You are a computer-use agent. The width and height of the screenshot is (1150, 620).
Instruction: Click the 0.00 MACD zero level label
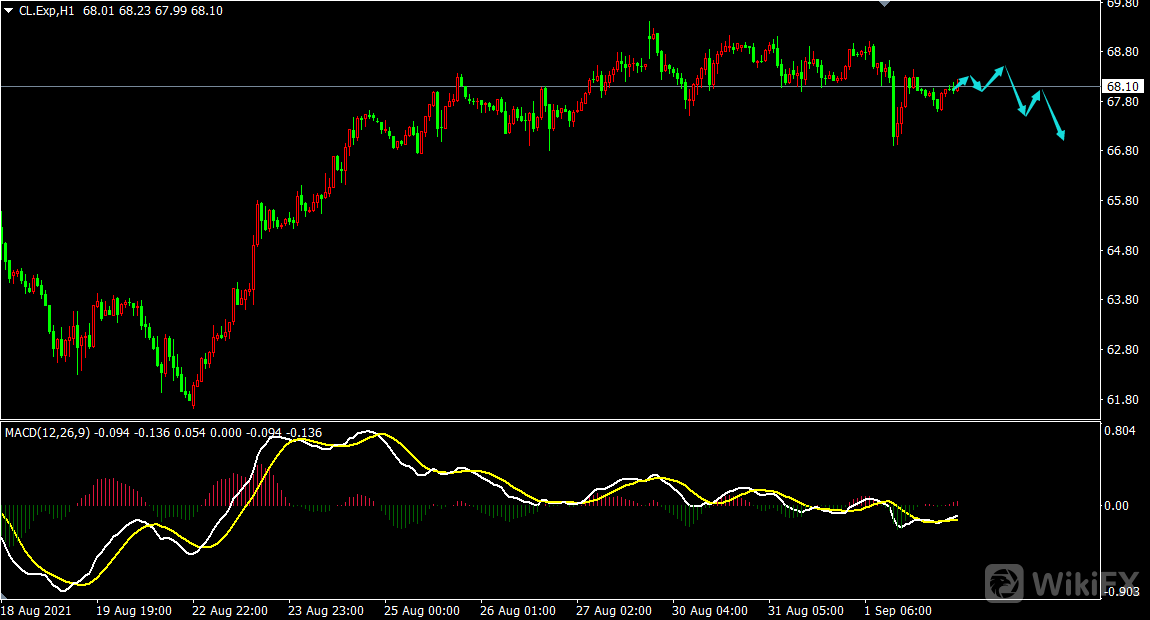tap(1118, 506)
